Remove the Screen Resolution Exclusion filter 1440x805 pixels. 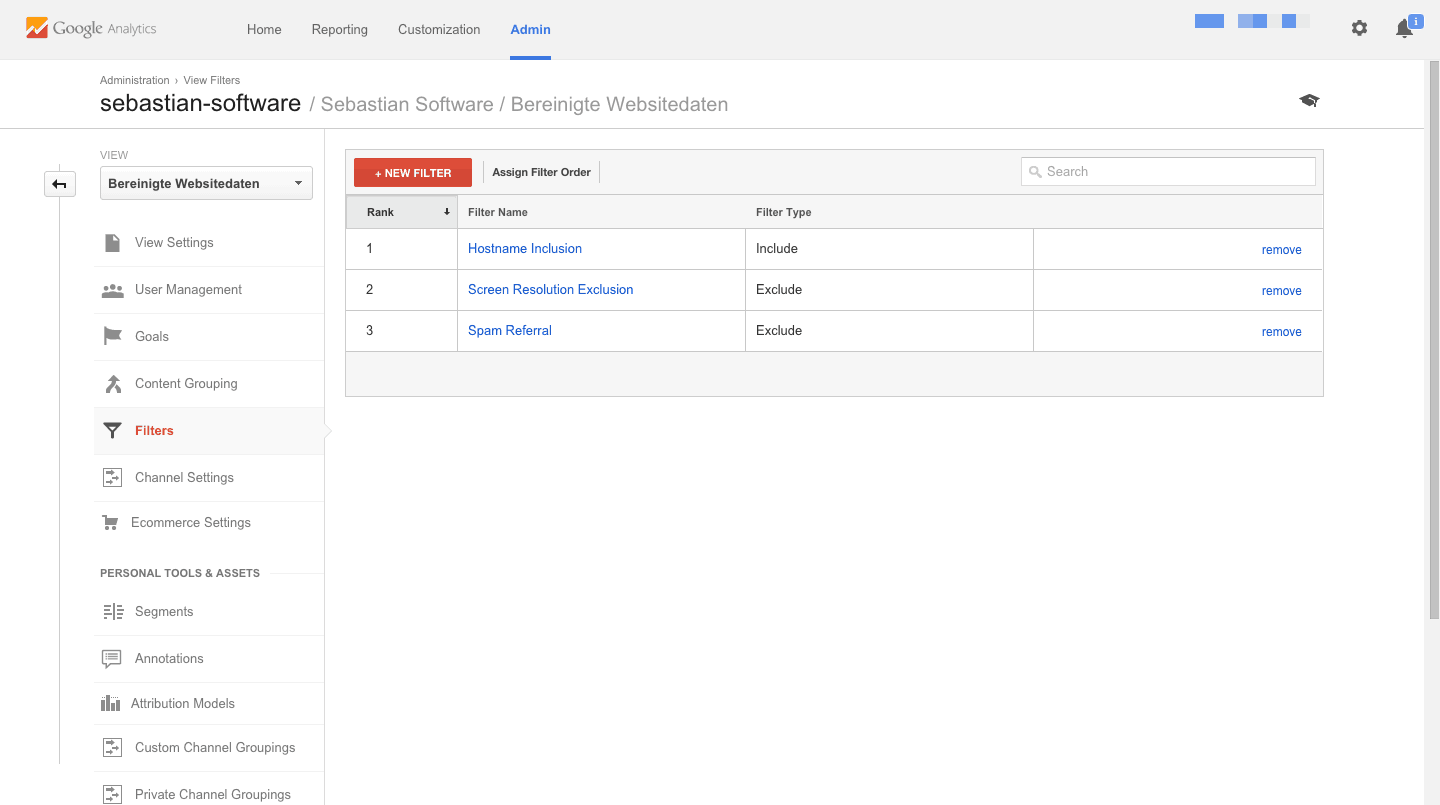point(1281,291)
